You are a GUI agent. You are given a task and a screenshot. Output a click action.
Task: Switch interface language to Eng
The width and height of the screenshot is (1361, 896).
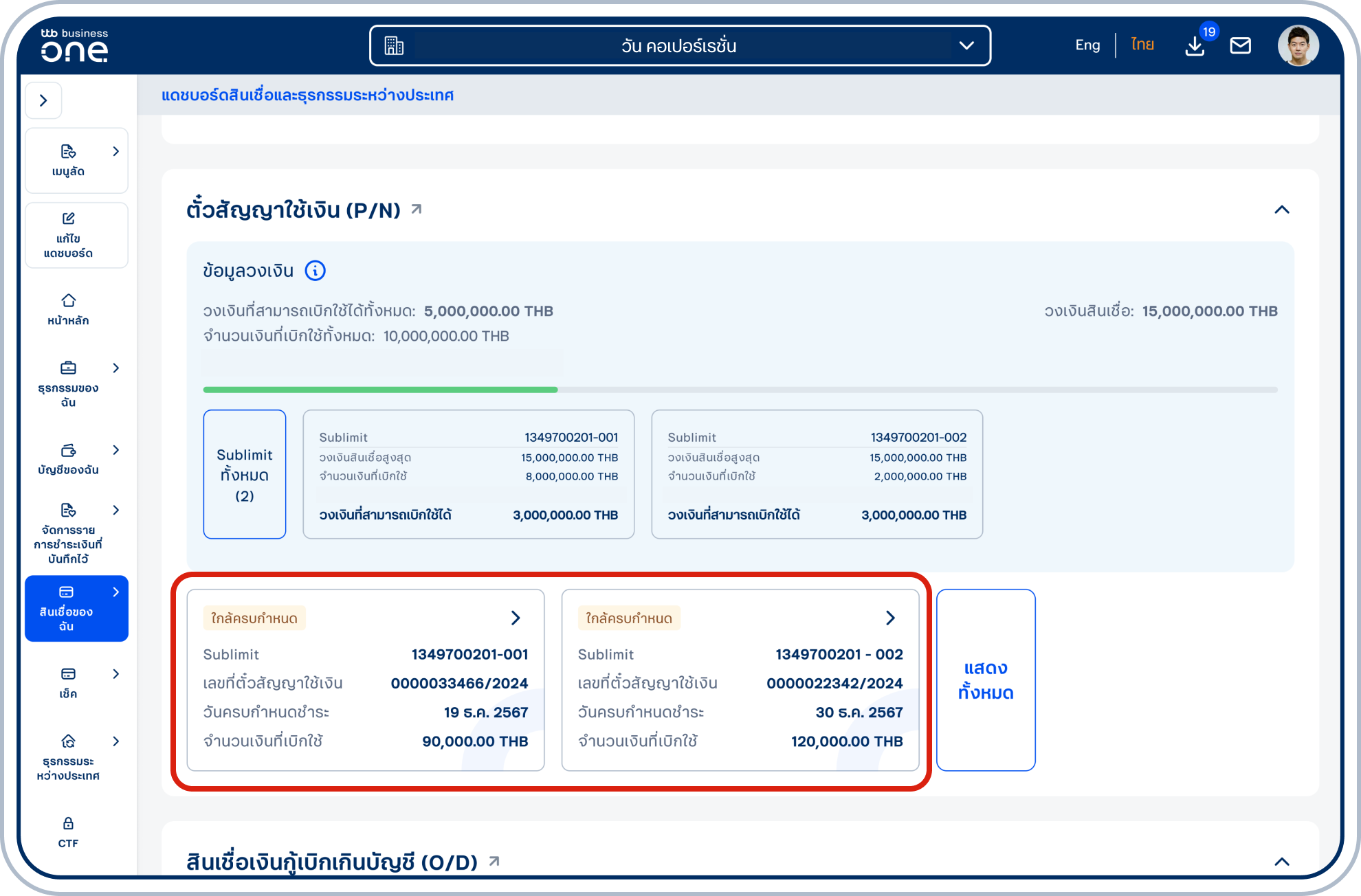(1087, 44)
